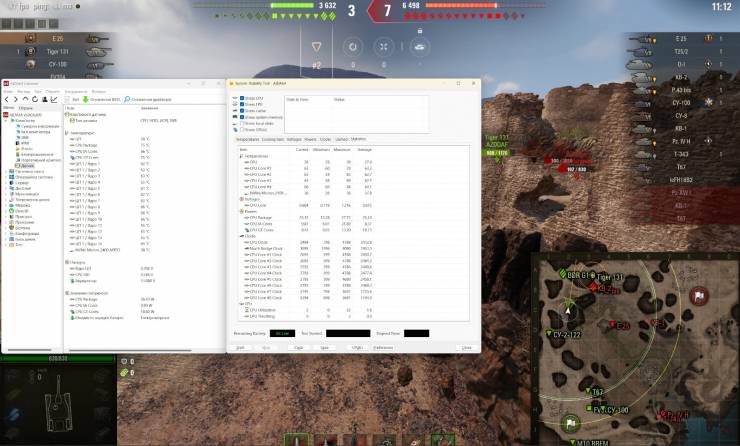Click the up-level arrow in AIDA64
740x446 pixels.
(x=25, y=100)
